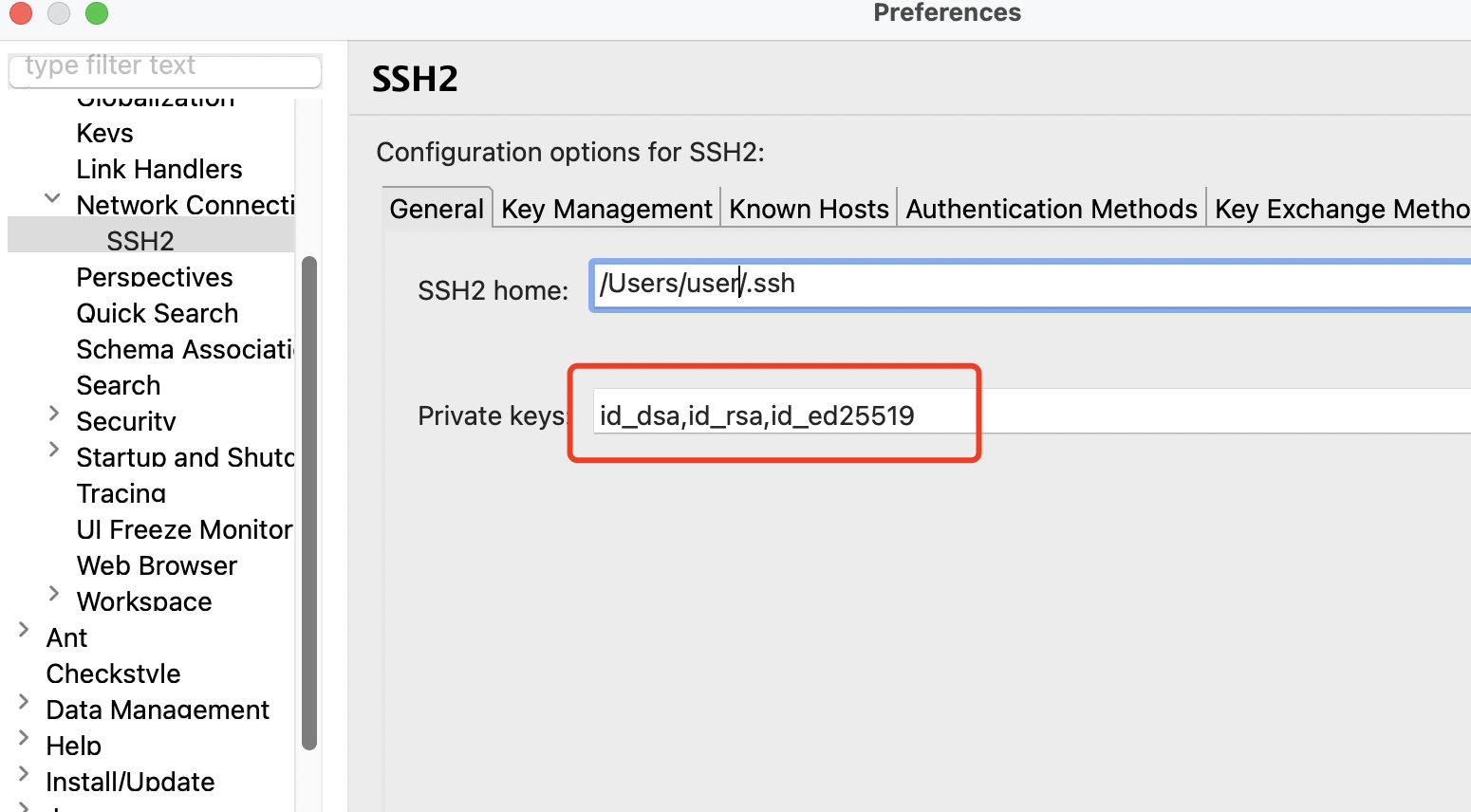This screenshot has height=812, width=1471.
Task: Open the Perspectives preference page
Action: click(155, 277)
